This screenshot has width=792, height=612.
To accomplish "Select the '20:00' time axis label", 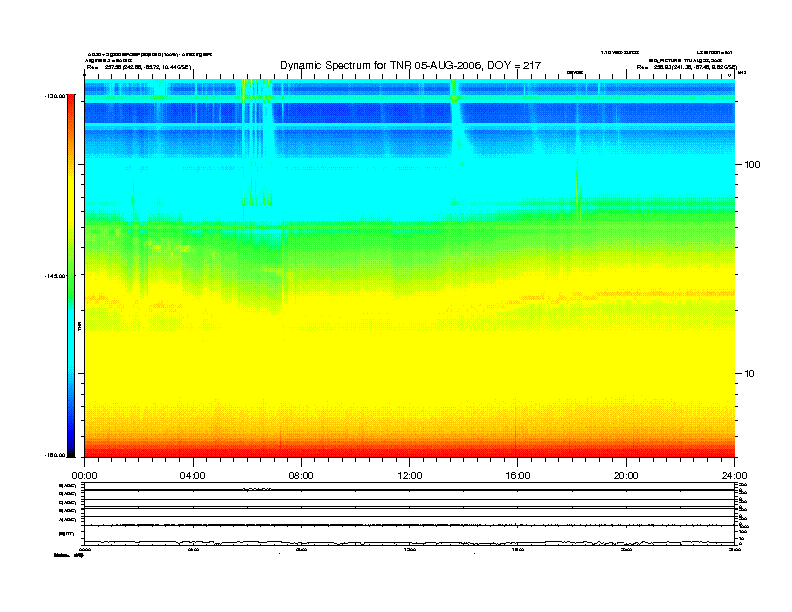I will coord(626,476).
